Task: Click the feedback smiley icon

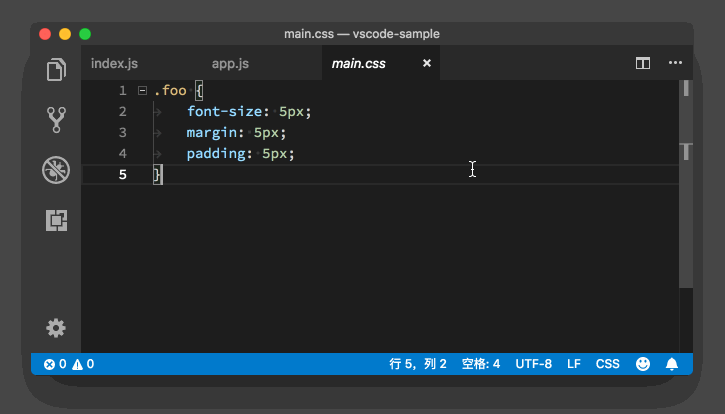Action: pos(643,364)
